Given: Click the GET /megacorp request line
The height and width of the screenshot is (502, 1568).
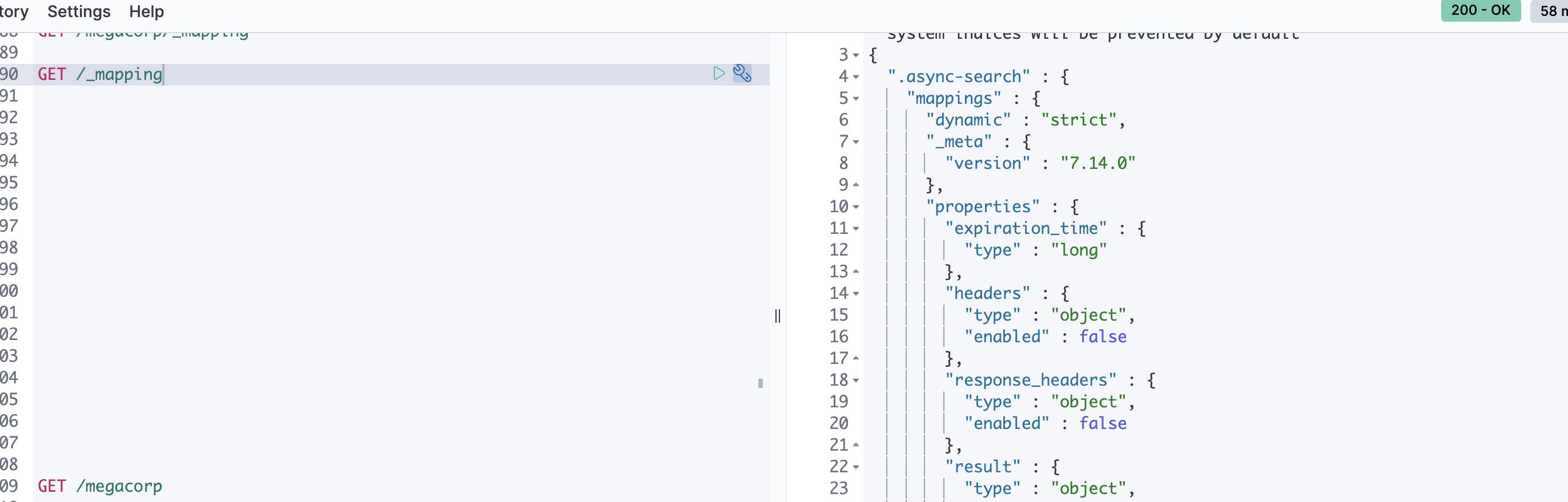Looking at the screenshot, I should coord(100,486).
